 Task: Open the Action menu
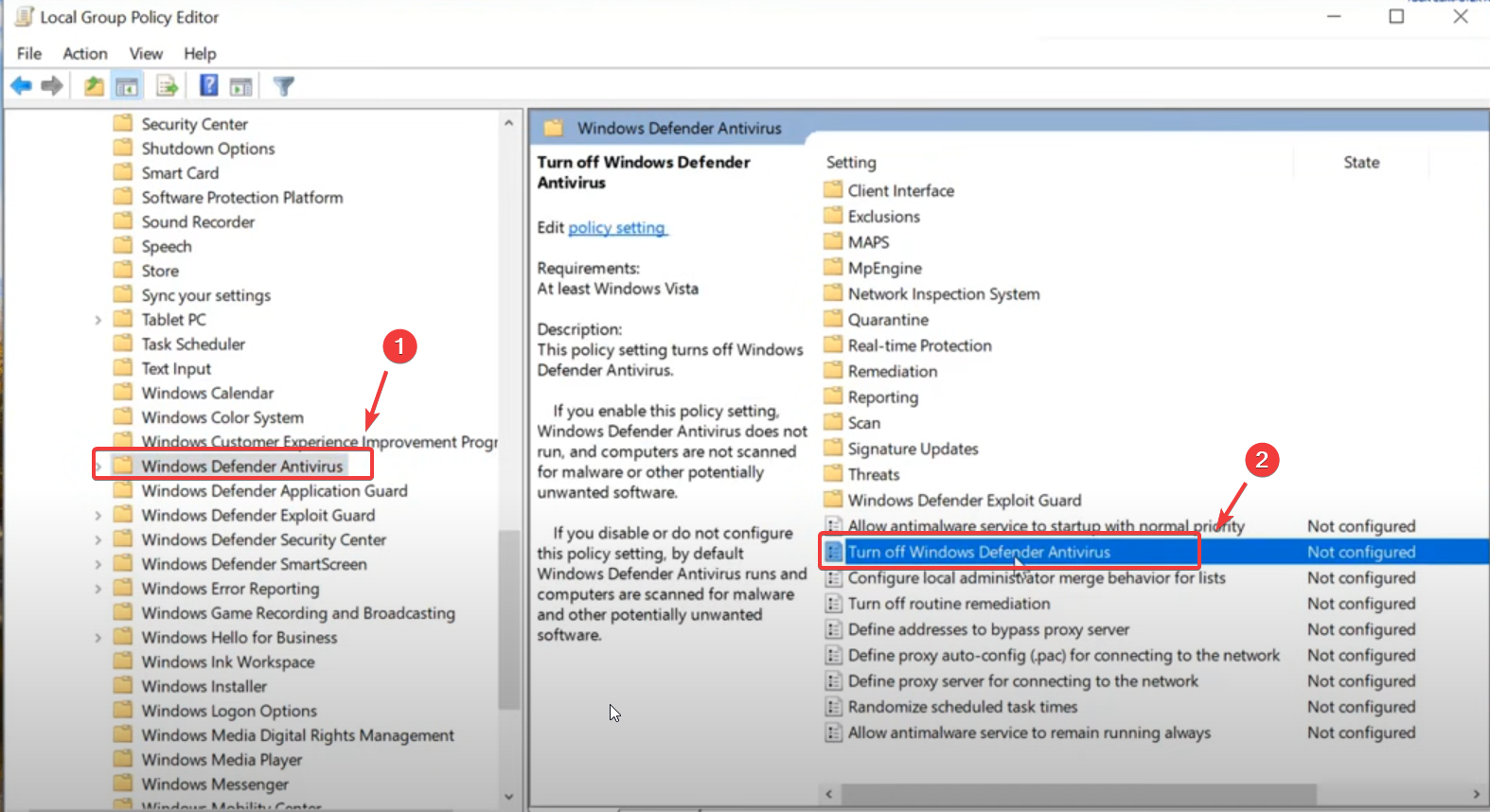85,53
